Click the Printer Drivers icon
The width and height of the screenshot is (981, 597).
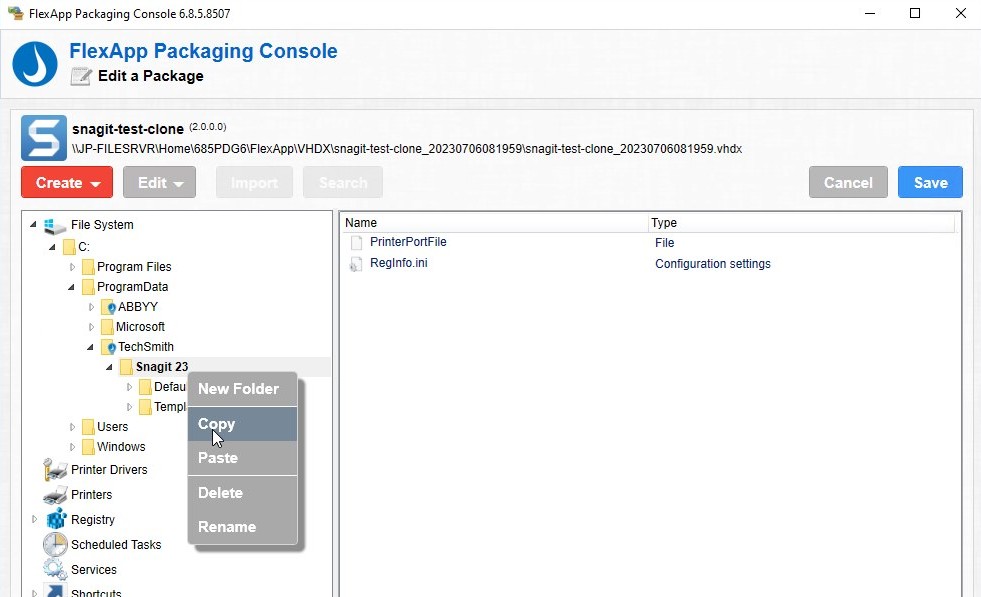pos(55,469)
